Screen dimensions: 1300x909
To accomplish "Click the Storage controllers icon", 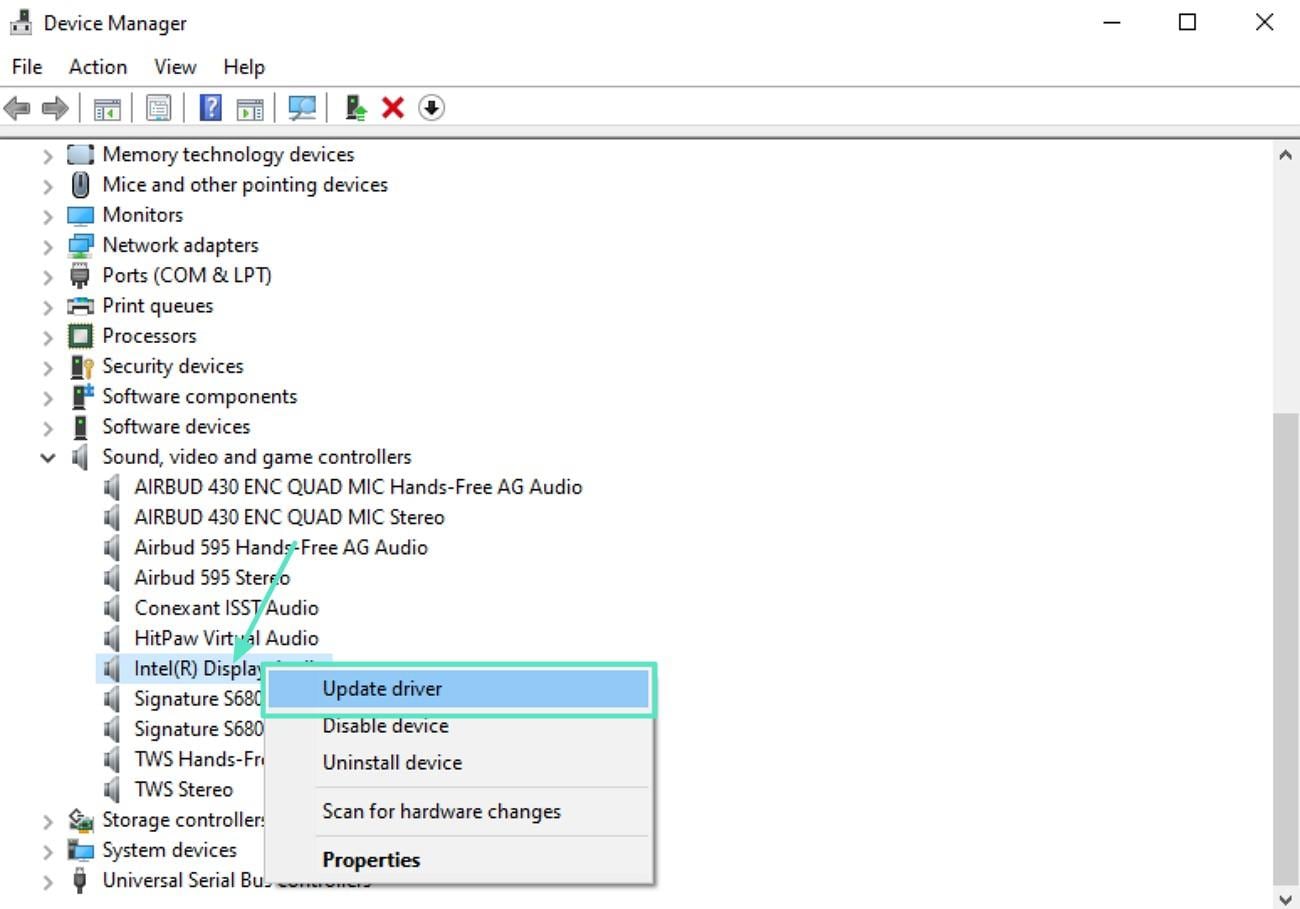I will (80, 820).
